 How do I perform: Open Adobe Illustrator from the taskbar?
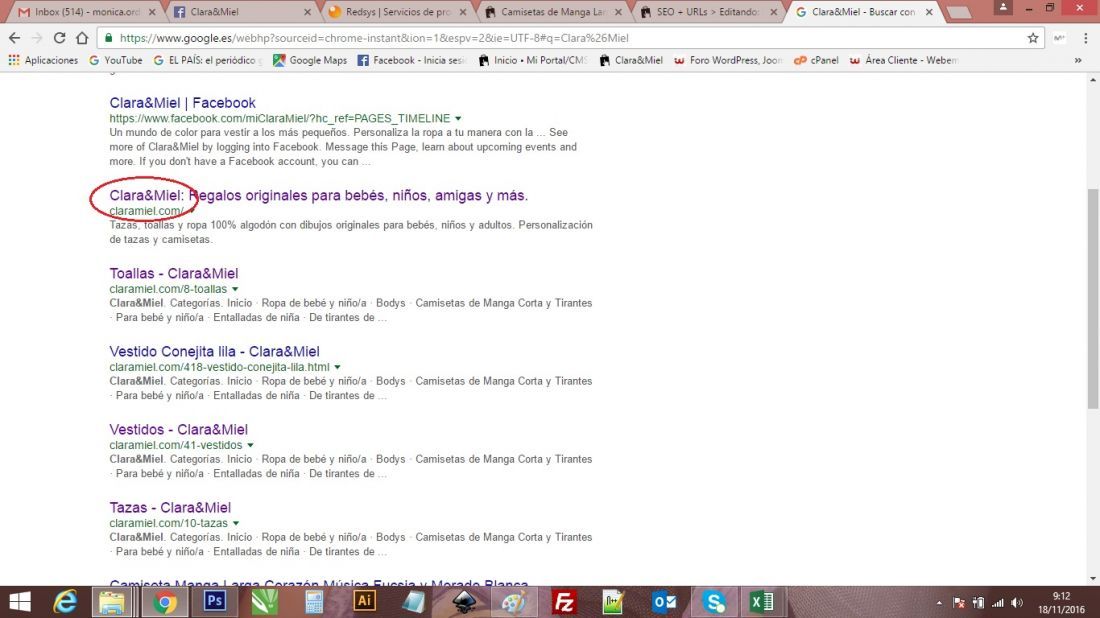(364, 602)
